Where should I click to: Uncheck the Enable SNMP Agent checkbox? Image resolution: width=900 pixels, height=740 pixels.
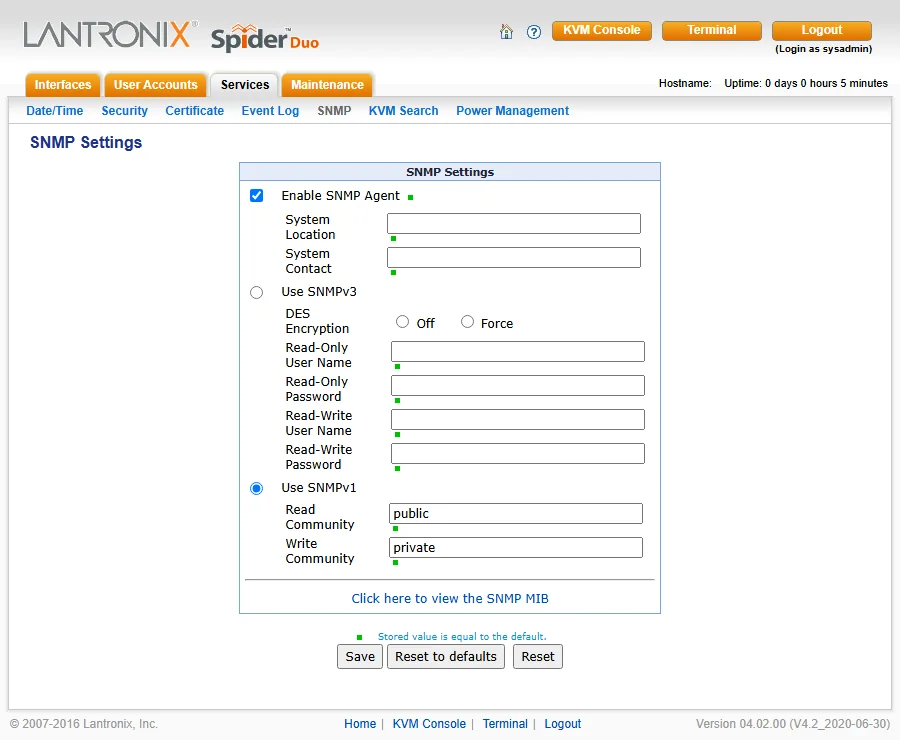pos(257,196)
